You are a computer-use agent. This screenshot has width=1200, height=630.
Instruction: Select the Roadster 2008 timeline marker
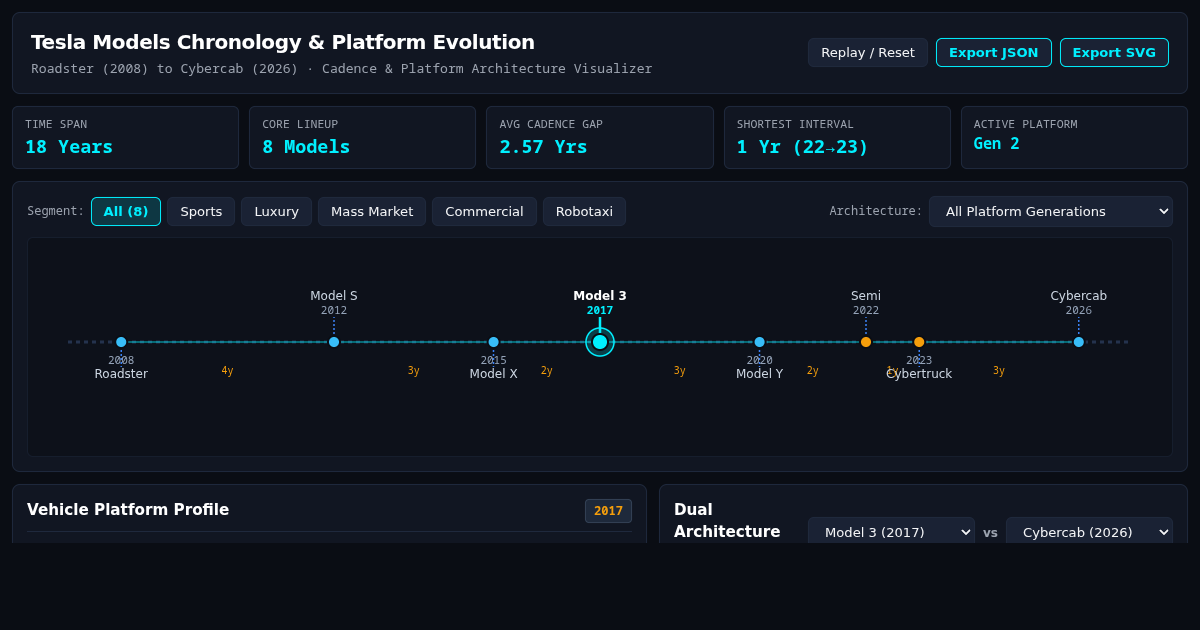point(121,342)
